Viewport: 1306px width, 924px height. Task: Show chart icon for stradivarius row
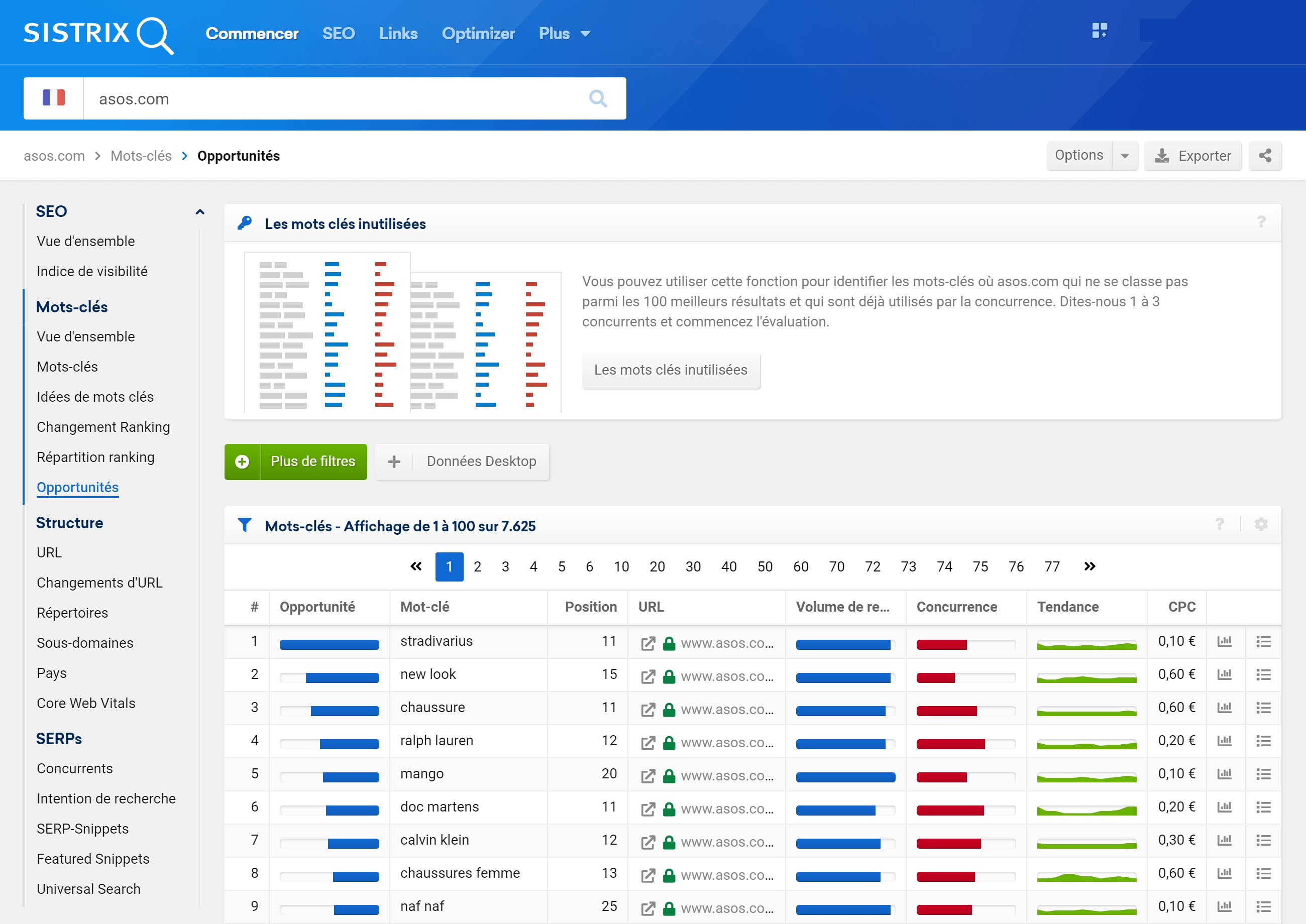coord(1224,641)
